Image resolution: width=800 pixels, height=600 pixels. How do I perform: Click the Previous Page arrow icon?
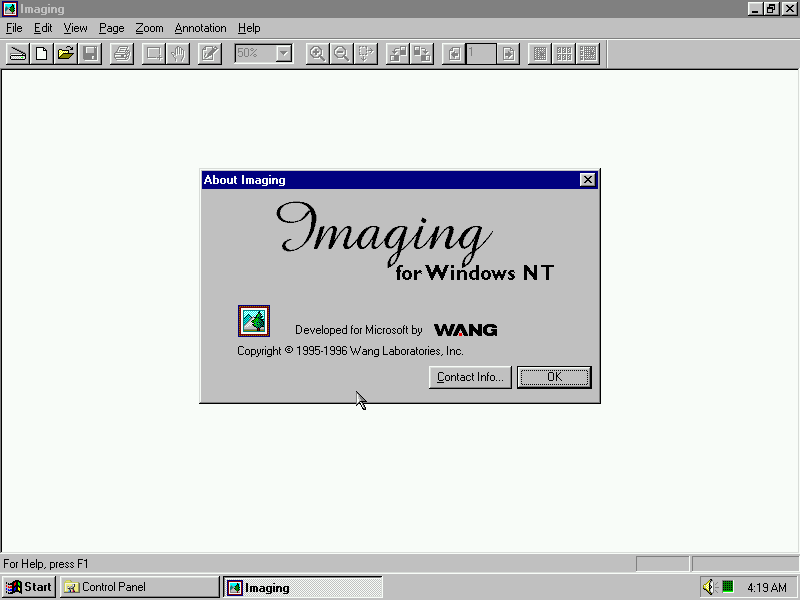tap(454, 54)
